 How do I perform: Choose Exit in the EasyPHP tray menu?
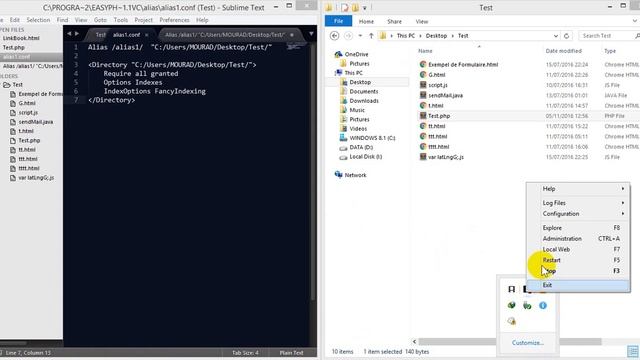578,285
